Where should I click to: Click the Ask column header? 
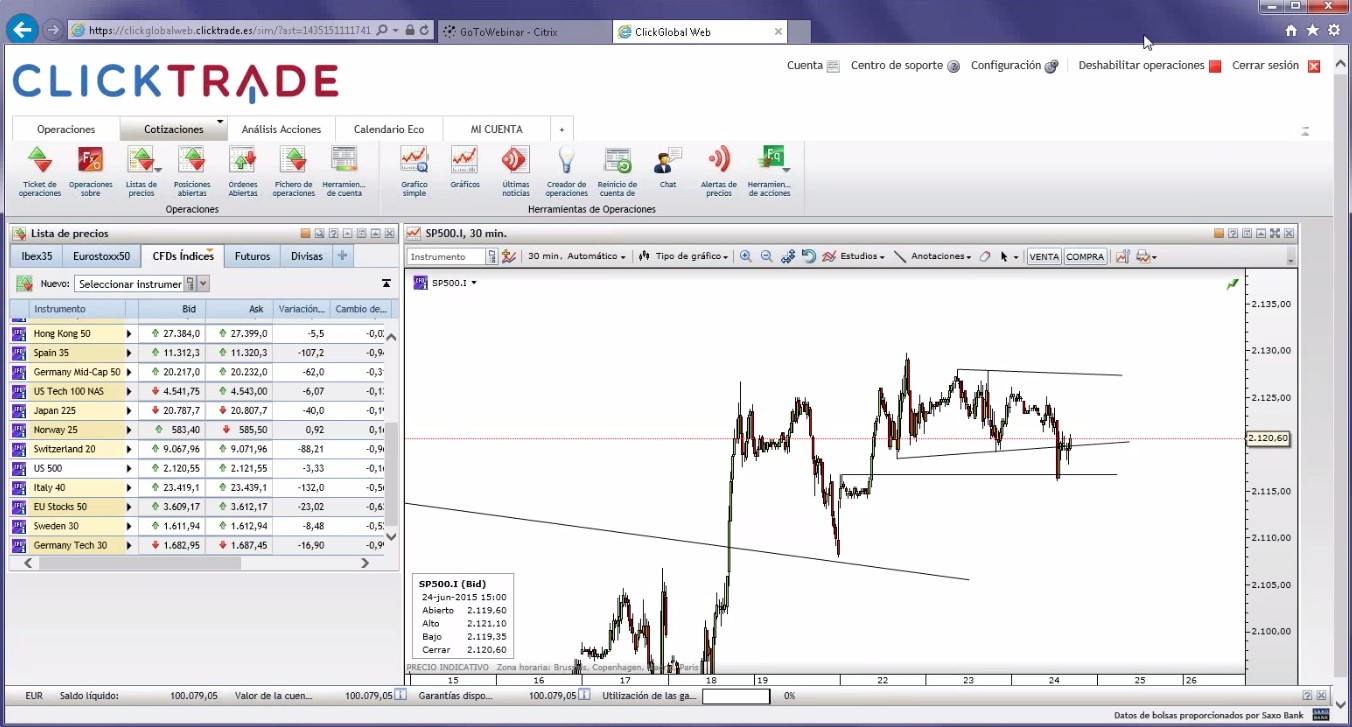tap(238, 309)
